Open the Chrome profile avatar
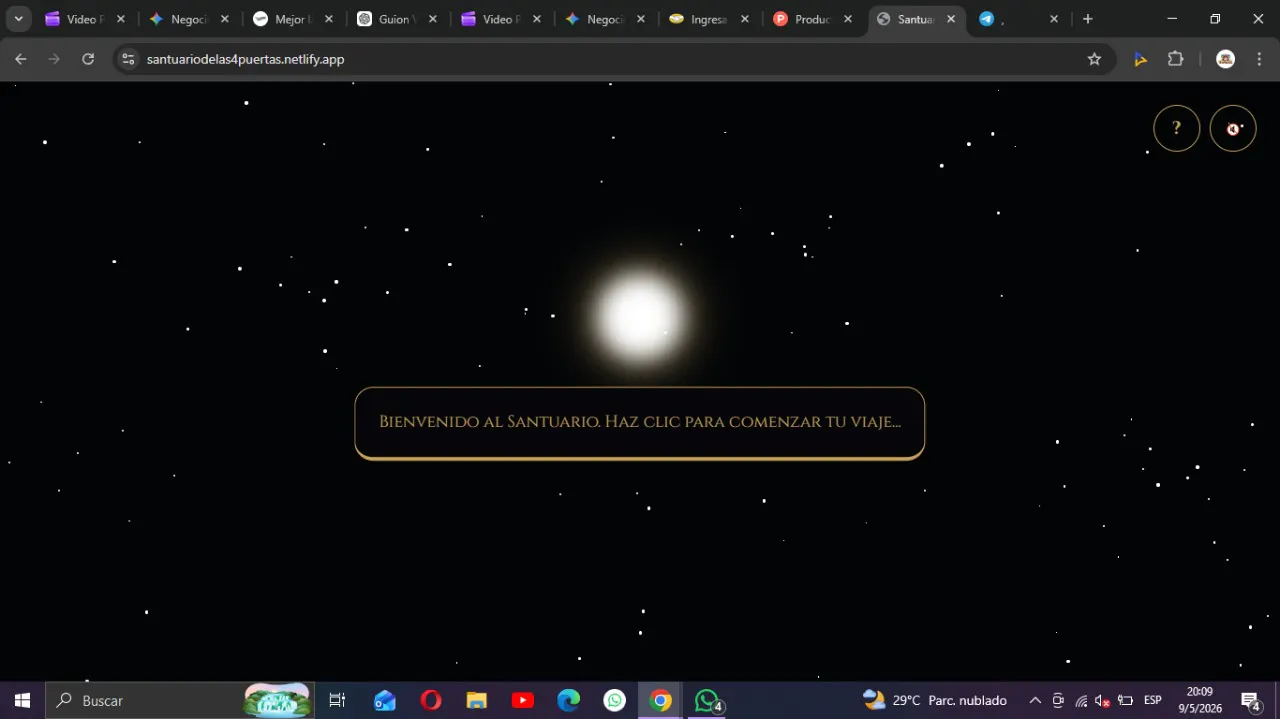The height and width of the screenshot is (719, 1280). coord(1225,59)
